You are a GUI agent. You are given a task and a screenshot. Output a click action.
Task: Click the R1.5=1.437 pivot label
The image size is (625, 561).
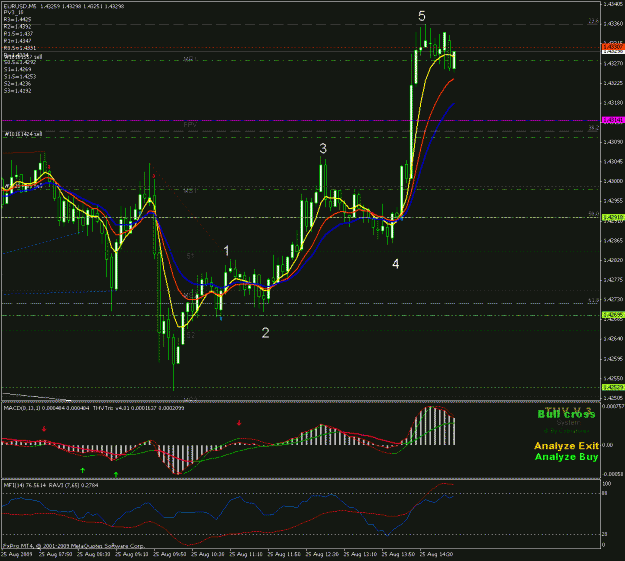[x=18, y=33]
